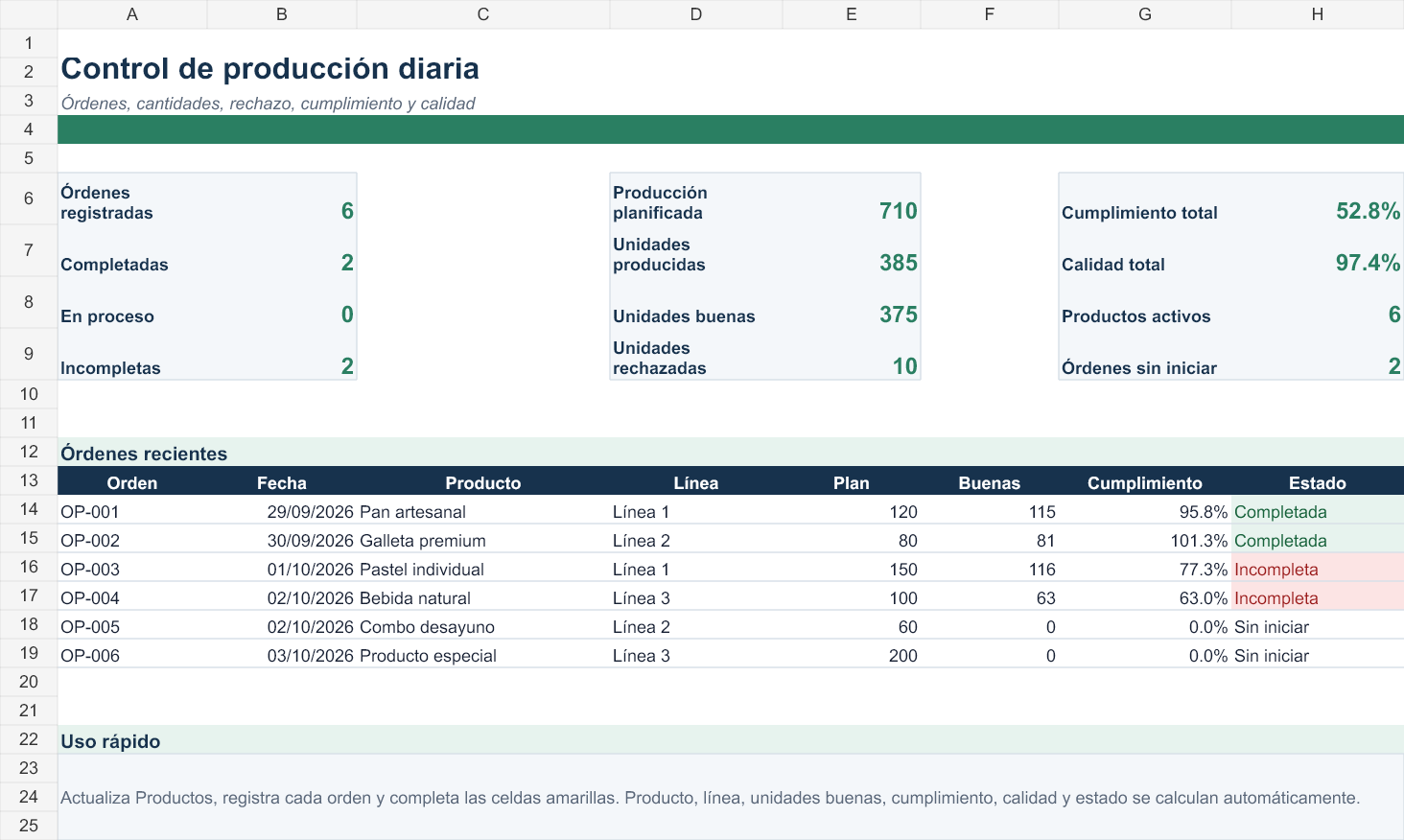Select column A header
Screen dimensions: 1404x840
[132, 14]
